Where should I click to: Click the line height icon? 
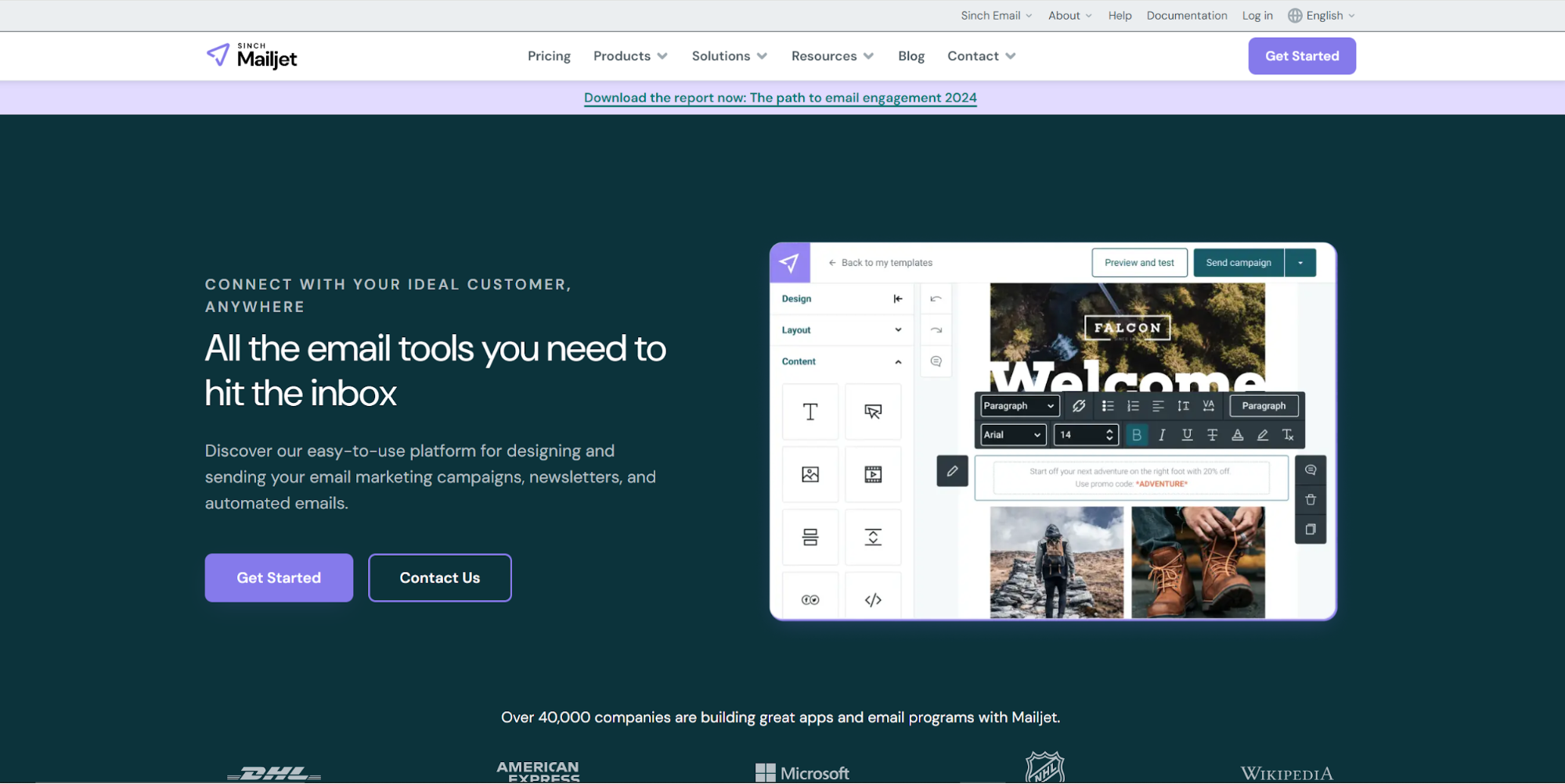click(1183, 405)
